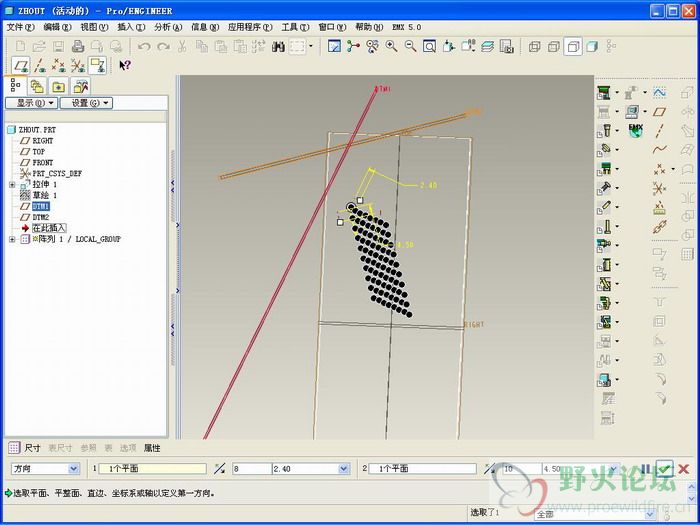Click the green EMX assembly icon
700x525 pixels.
point(604,93)
